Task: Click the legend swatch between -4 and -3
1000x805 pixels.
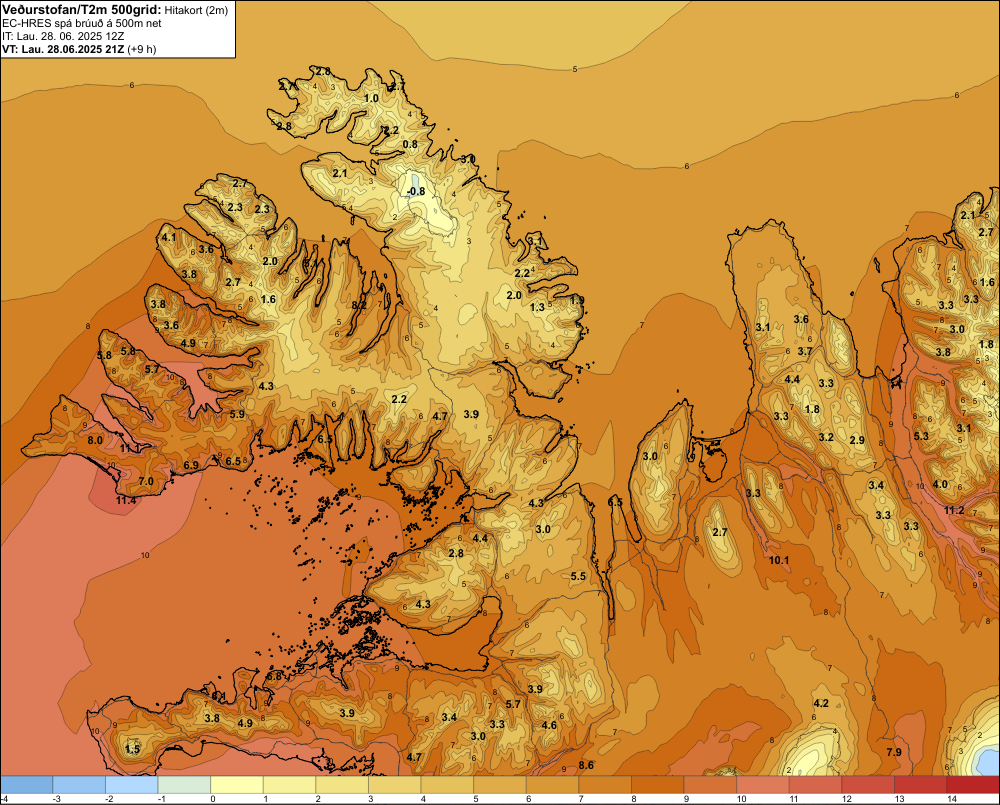Action: click(26, 785)
